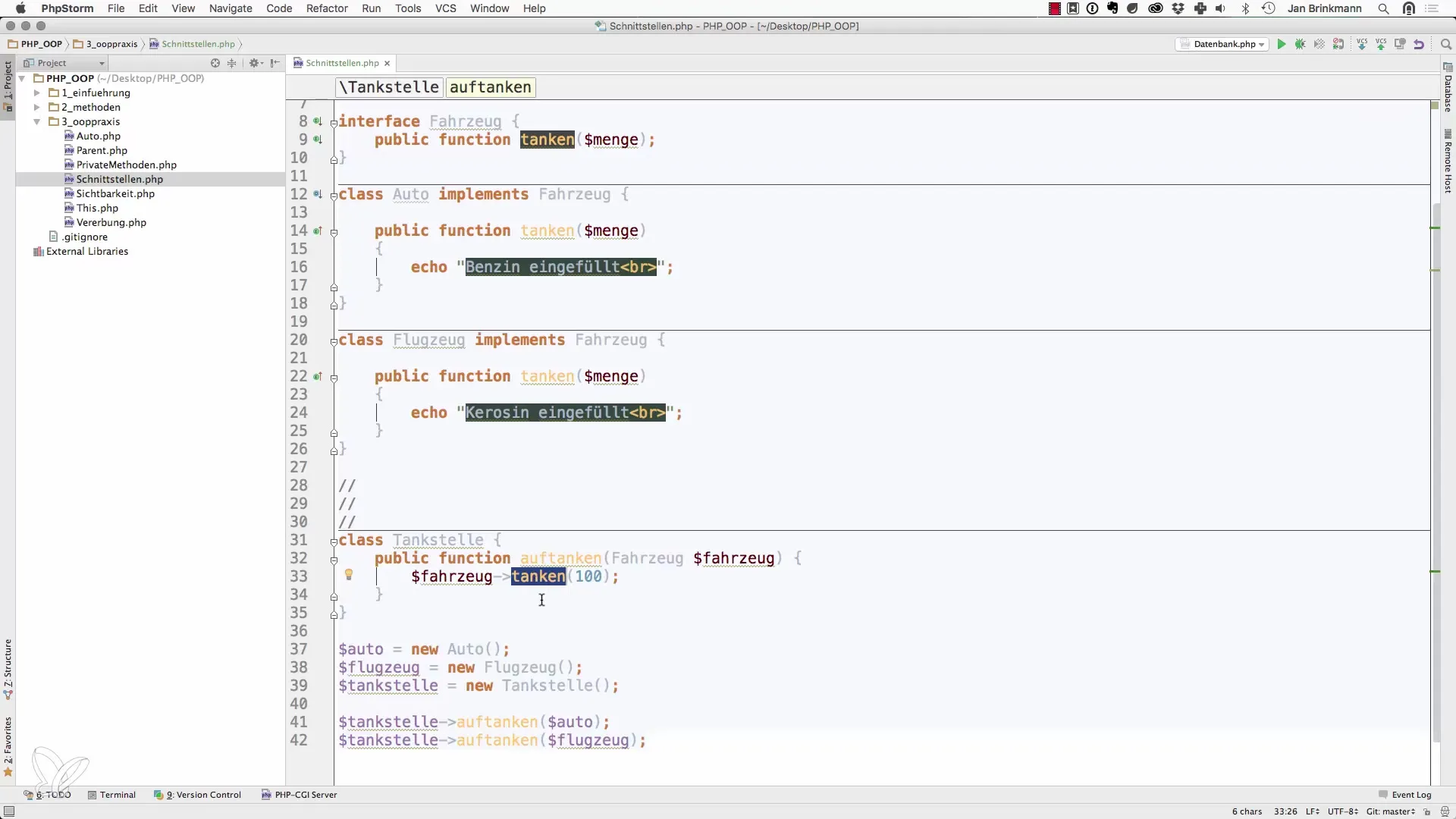Click VCS commit changes icon
The width and height of the screenshot is (1456, 819).
tap(1381, 45)
